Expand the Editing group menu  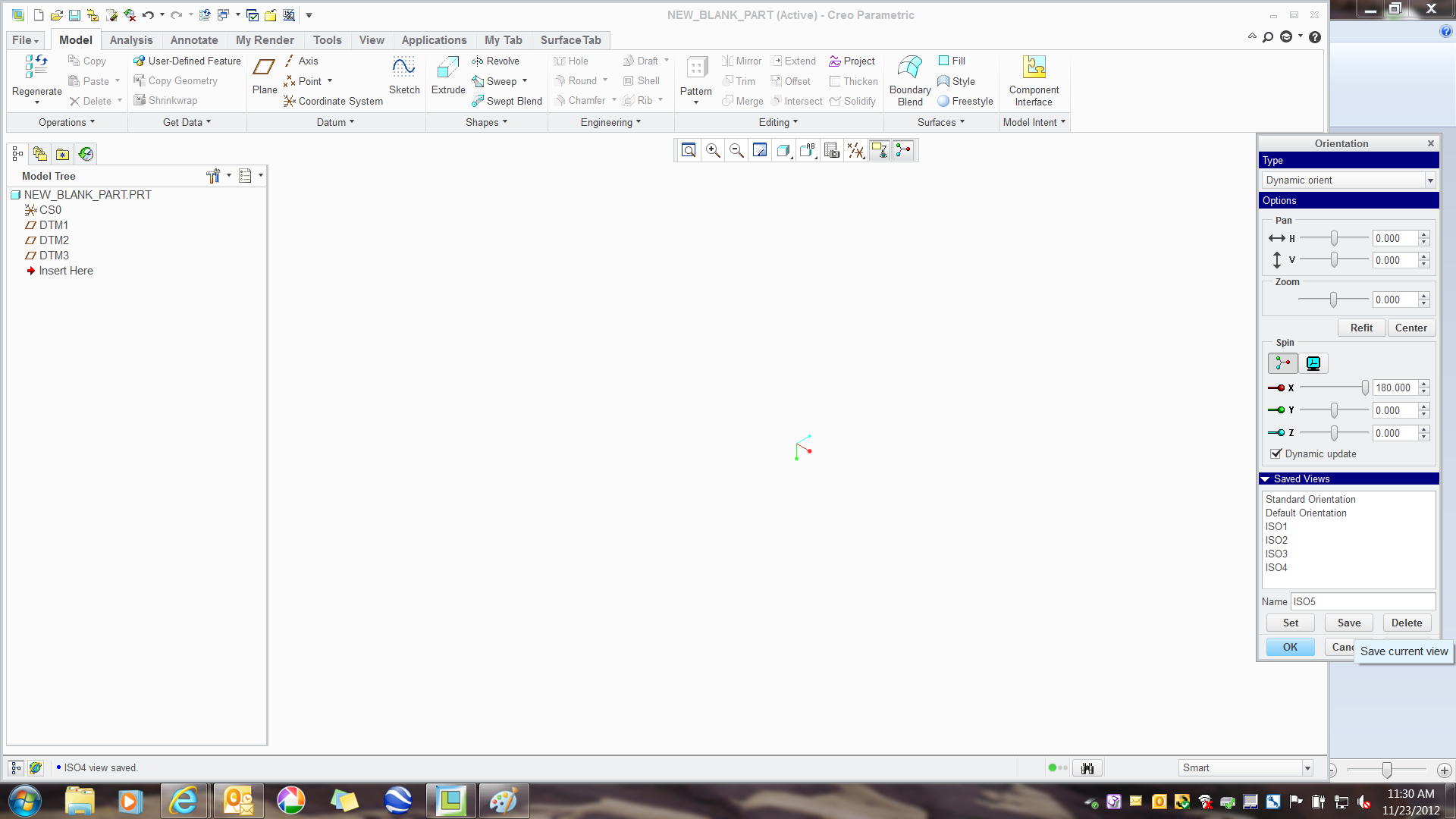pos(778,122)
